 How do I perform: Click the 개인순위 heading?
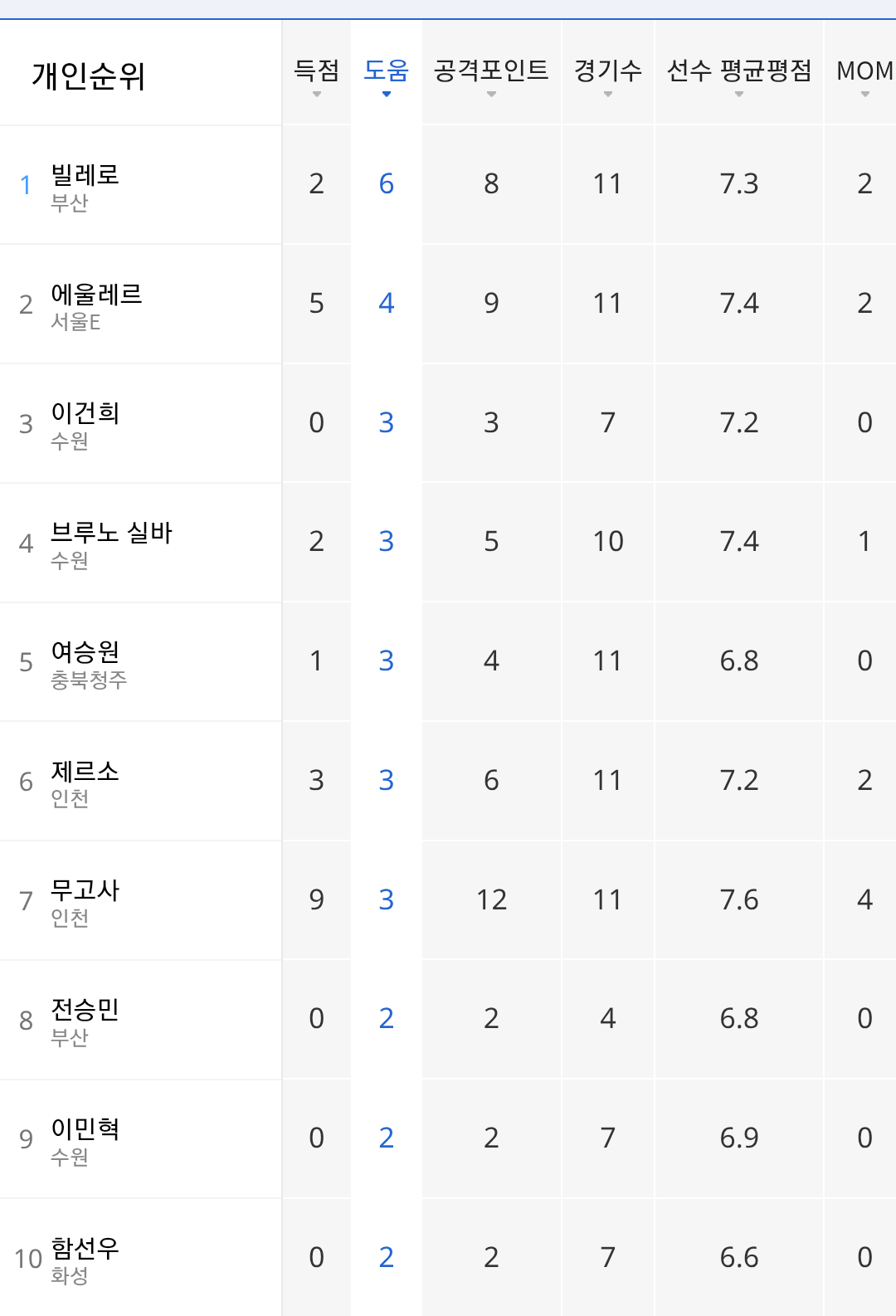point(89,76)
